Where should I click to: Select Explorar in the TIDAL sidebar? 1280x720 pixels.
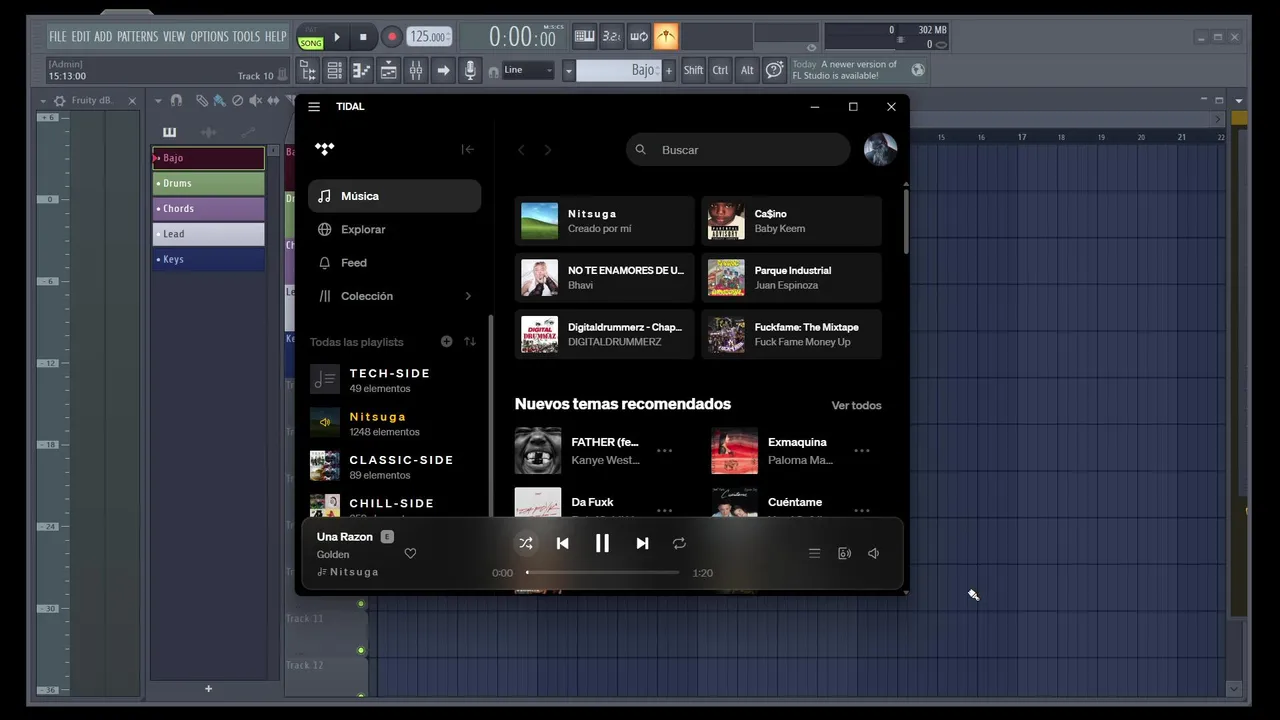pyautogui.click(x=395, y=229)
